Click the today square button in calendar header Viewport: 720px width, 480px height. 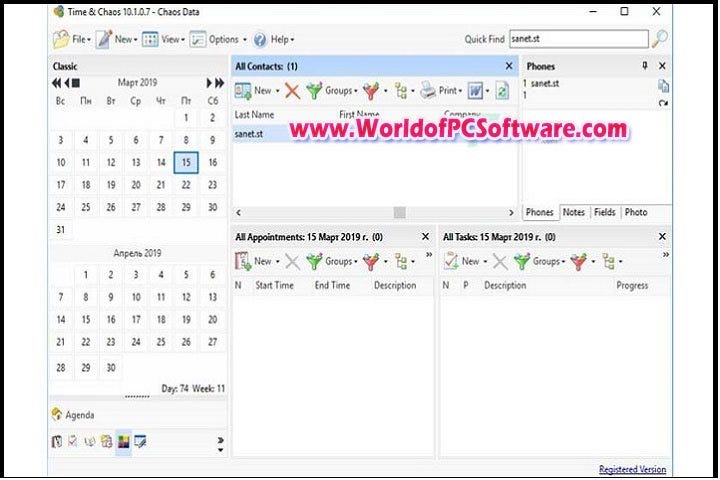[76, 83]
